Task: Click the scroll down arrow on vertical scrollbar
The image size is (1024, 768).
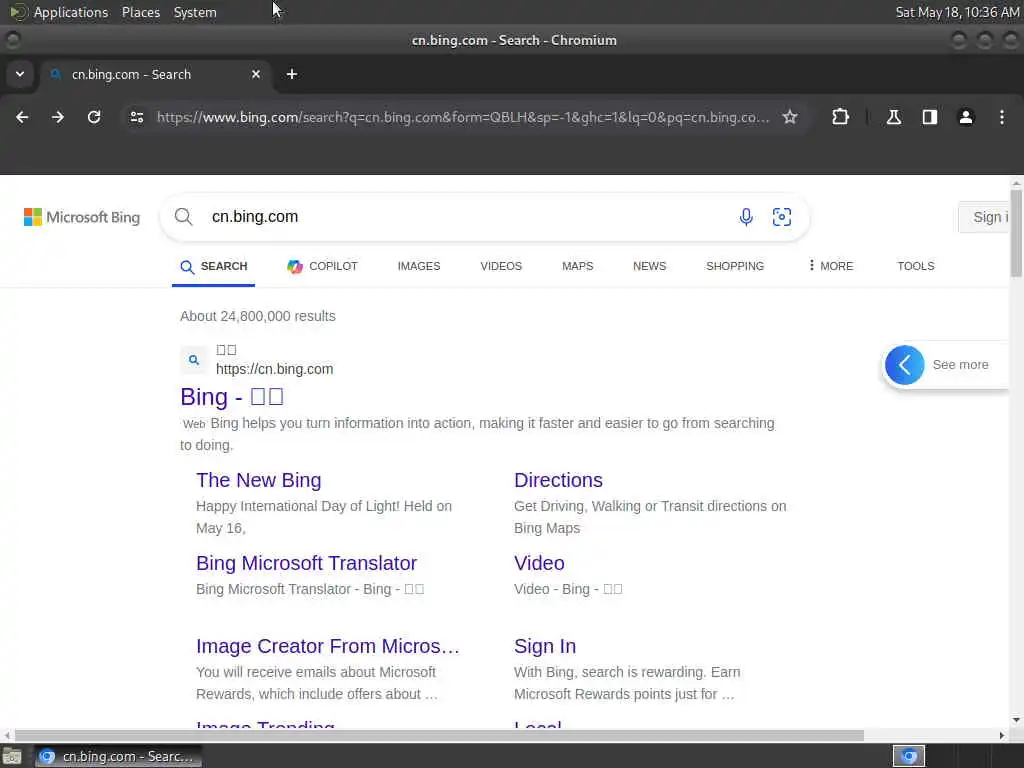Action: 1016,720
